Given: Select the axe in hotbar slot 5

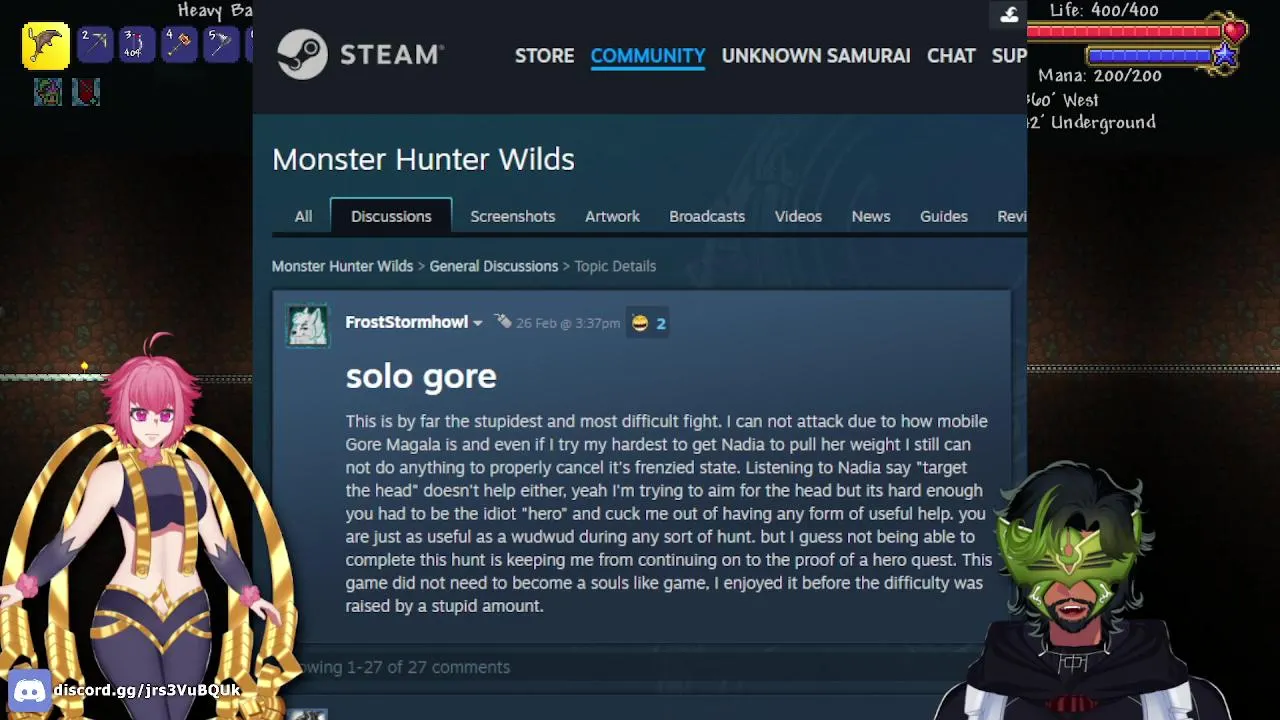Looking at the screenshot, I should [221, 45].
